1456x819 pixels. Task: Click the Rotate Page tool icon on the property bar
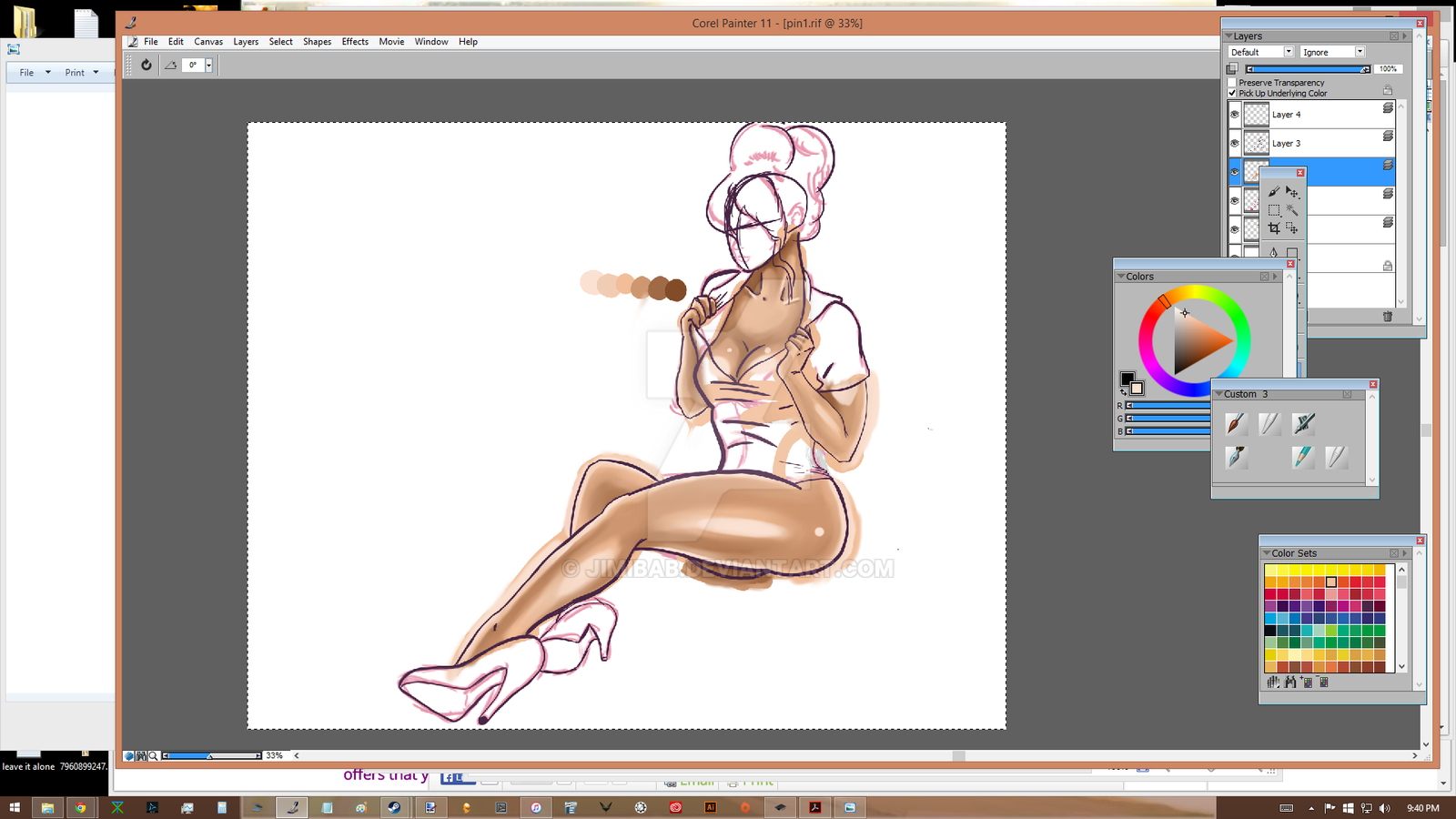point(170,65)
